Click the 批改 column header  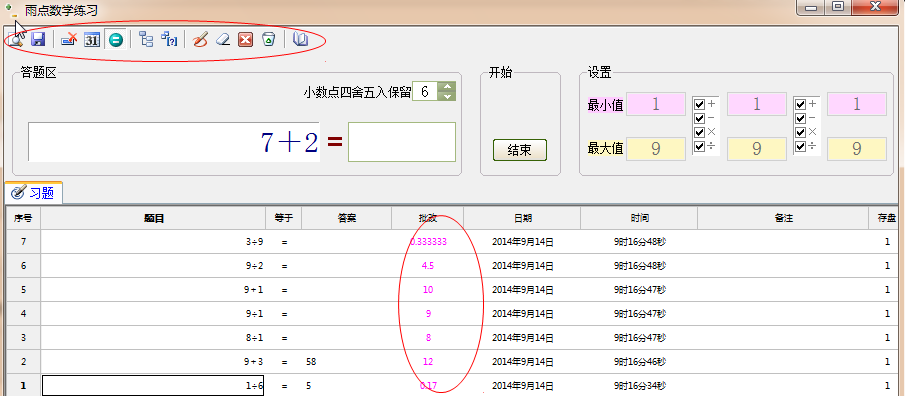coord(428,218)
